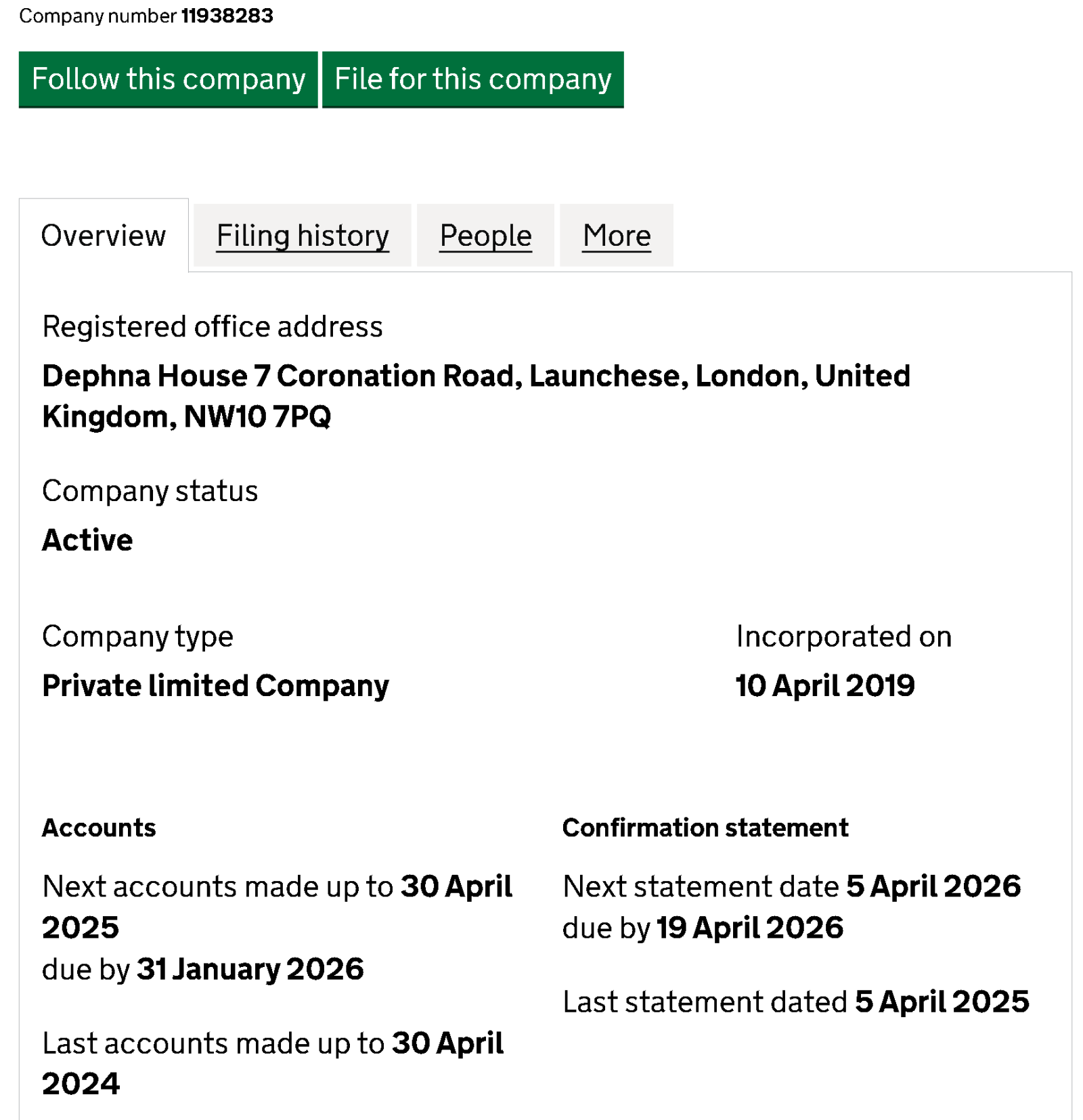Select the Dephna House address text
The width and height of the screenshot is (1083, 1120).
point(475,395)
